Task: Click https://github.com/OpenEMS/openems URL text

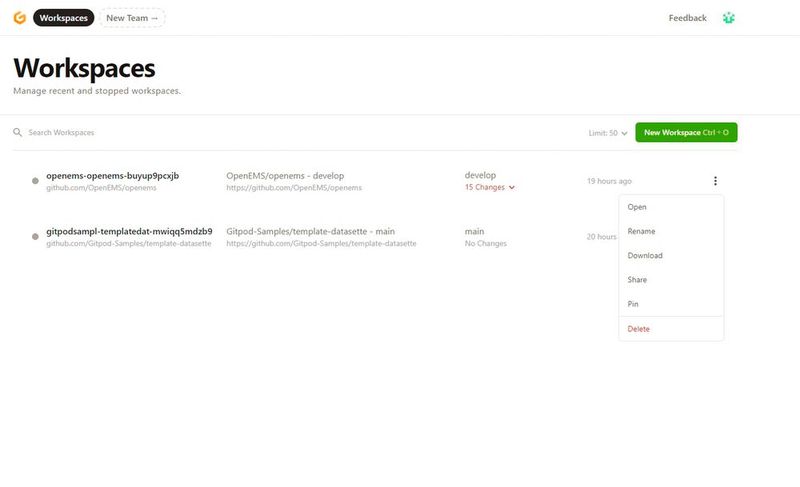Action: 294,188
